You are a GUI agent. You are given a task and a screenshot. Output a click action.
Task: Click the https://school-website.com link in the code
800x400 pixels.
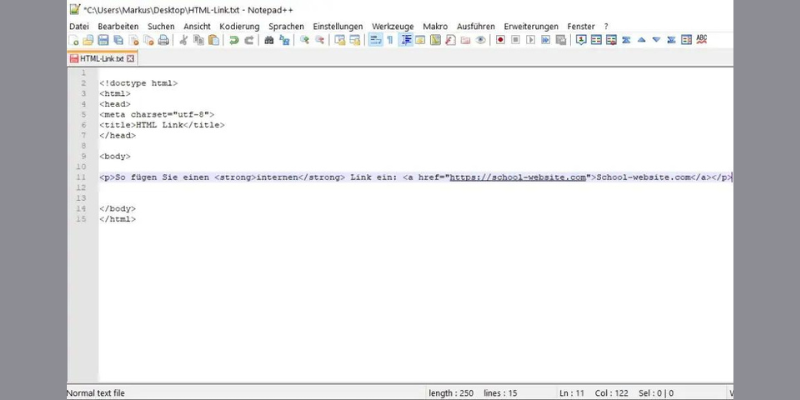517,177
